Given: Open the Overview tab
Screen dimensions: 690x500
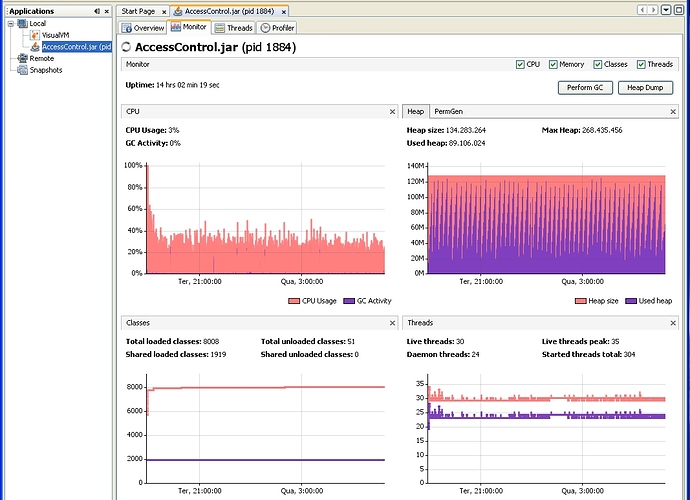Looking at the screenshot, I should [x=143, y=28].
